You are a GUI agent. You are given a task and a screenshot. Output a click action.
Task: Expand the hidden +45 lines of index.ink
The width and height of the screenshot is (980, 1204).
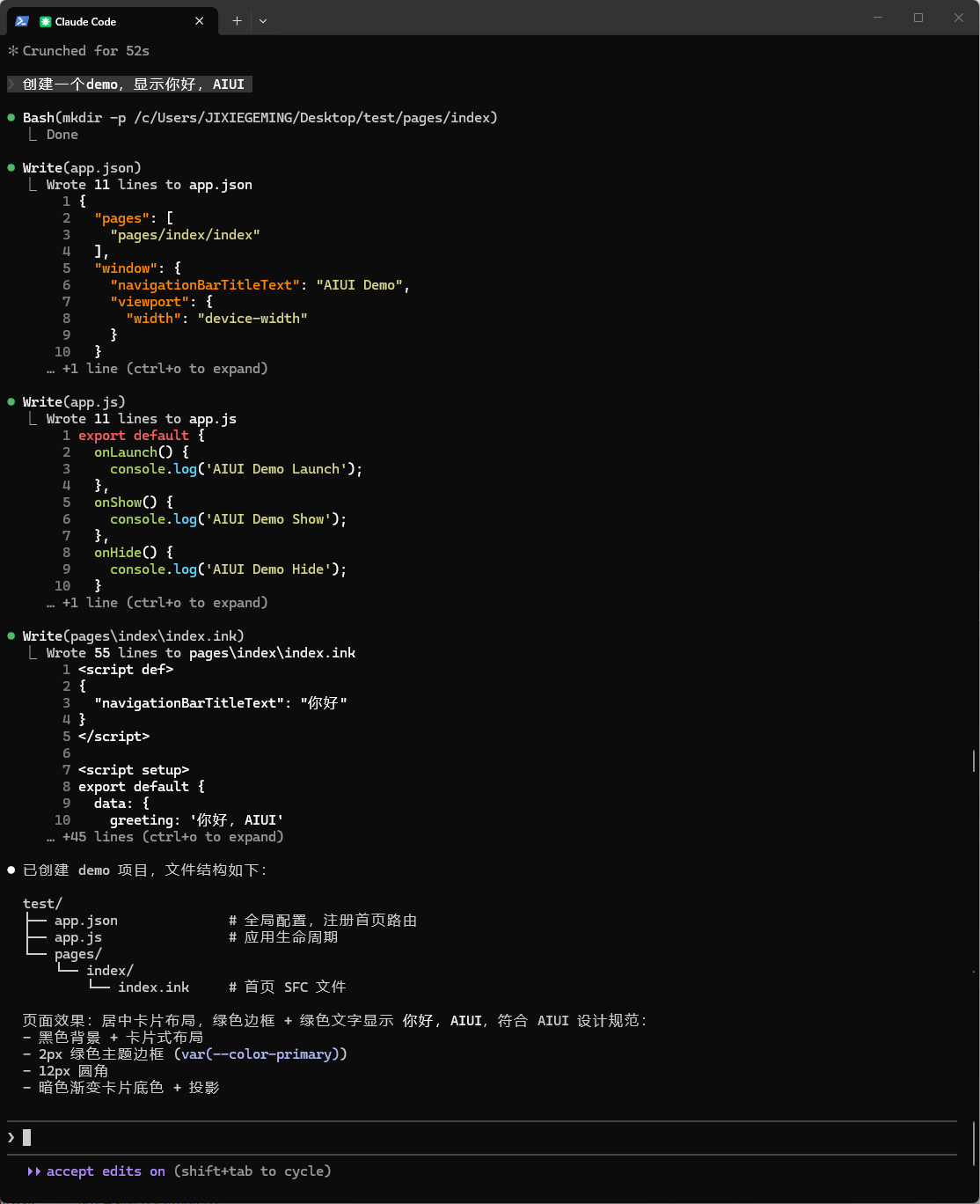coord(165,837)
